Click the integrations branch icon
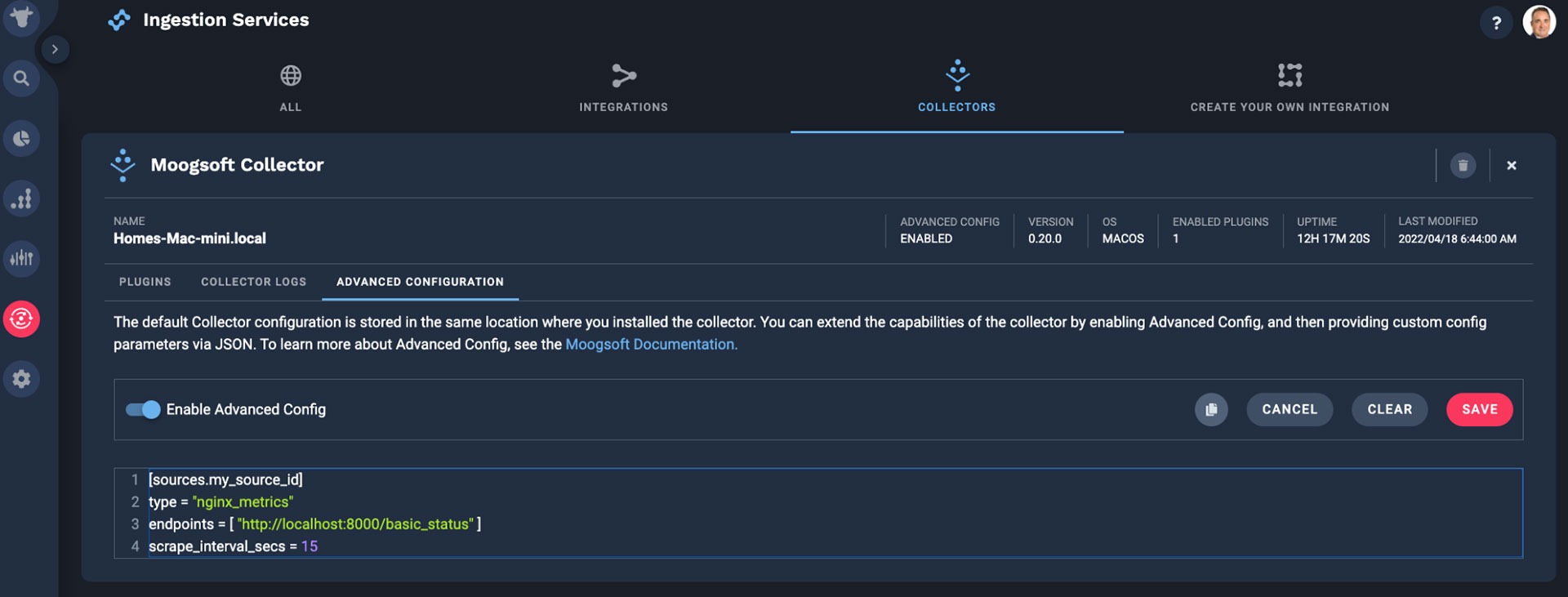 (624, 75)
